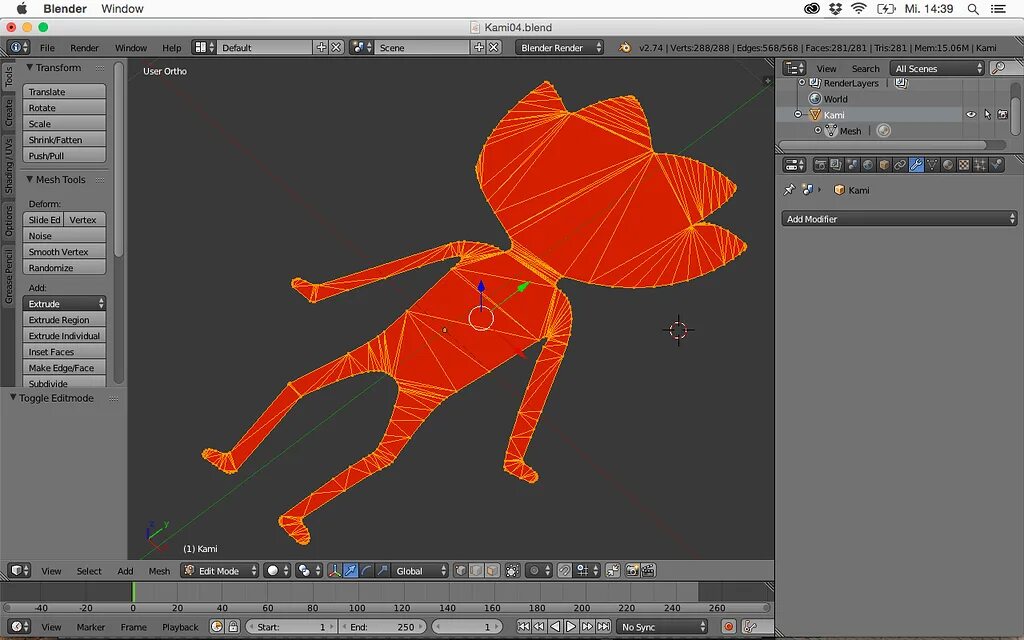Open the Scene properties tab

[852, 165]
